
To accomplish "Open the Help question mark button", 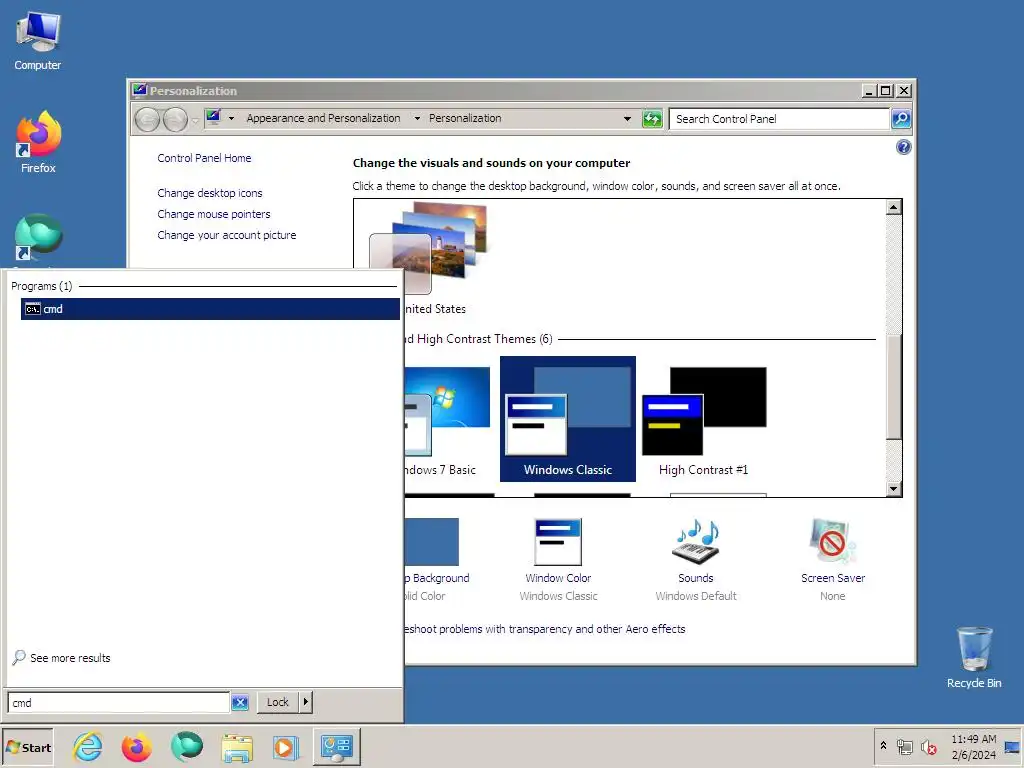I will (904, 148).
